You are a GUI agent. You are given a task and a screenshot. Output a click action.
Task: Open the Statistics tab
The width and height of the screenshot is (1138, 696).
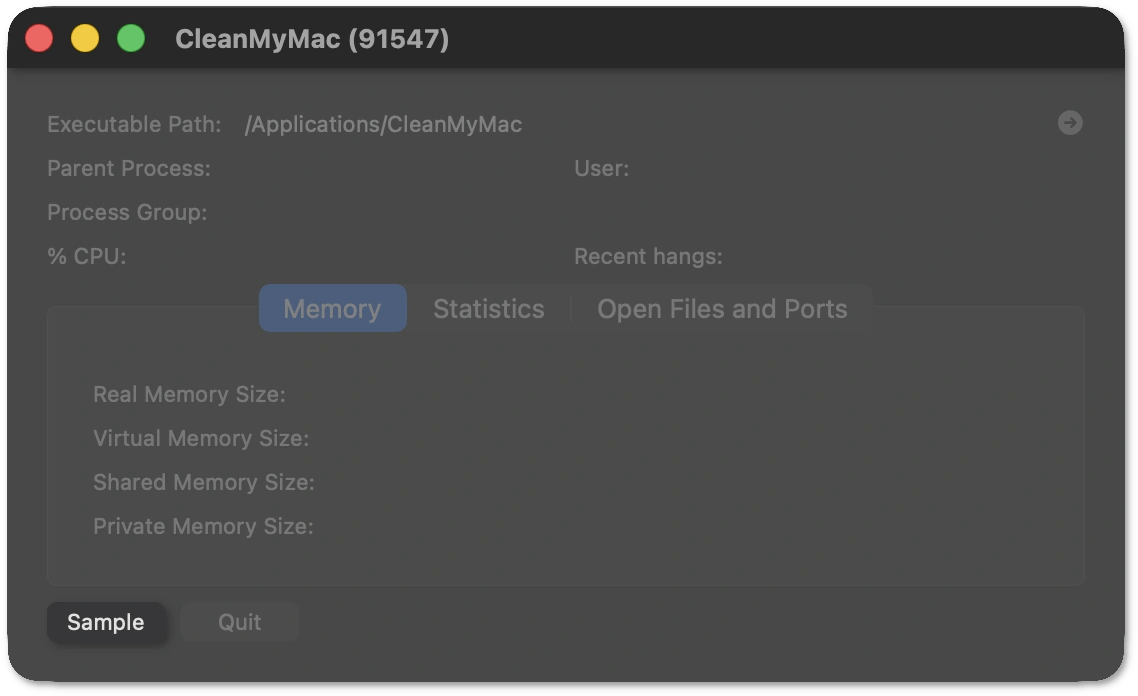488,308
